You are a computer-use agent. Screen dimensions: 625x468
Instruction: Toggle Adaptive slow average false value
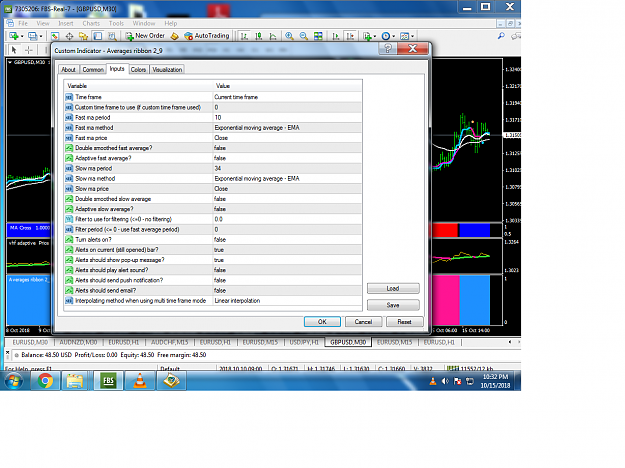pyautogui.click(x=287, y=209)
